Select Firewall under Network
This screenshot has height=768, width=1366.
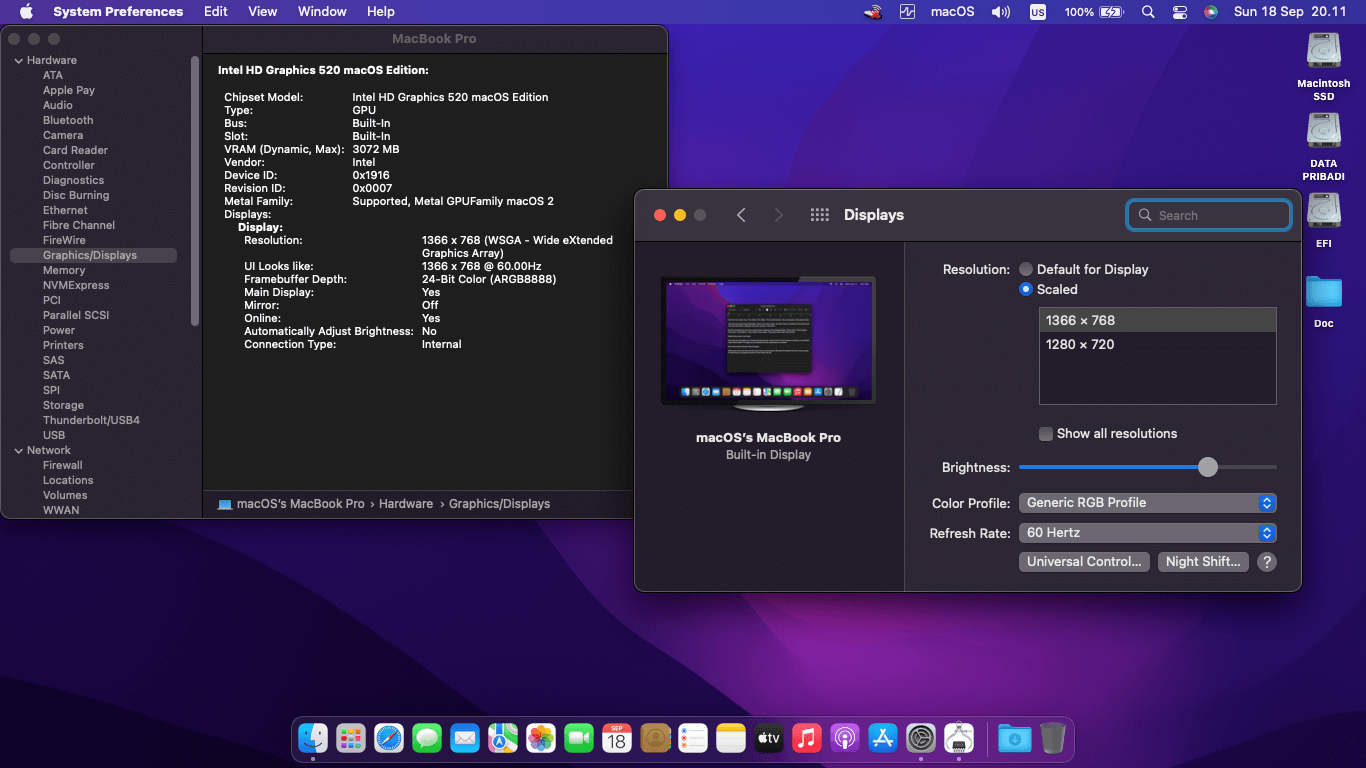click(x=62, y=465)
